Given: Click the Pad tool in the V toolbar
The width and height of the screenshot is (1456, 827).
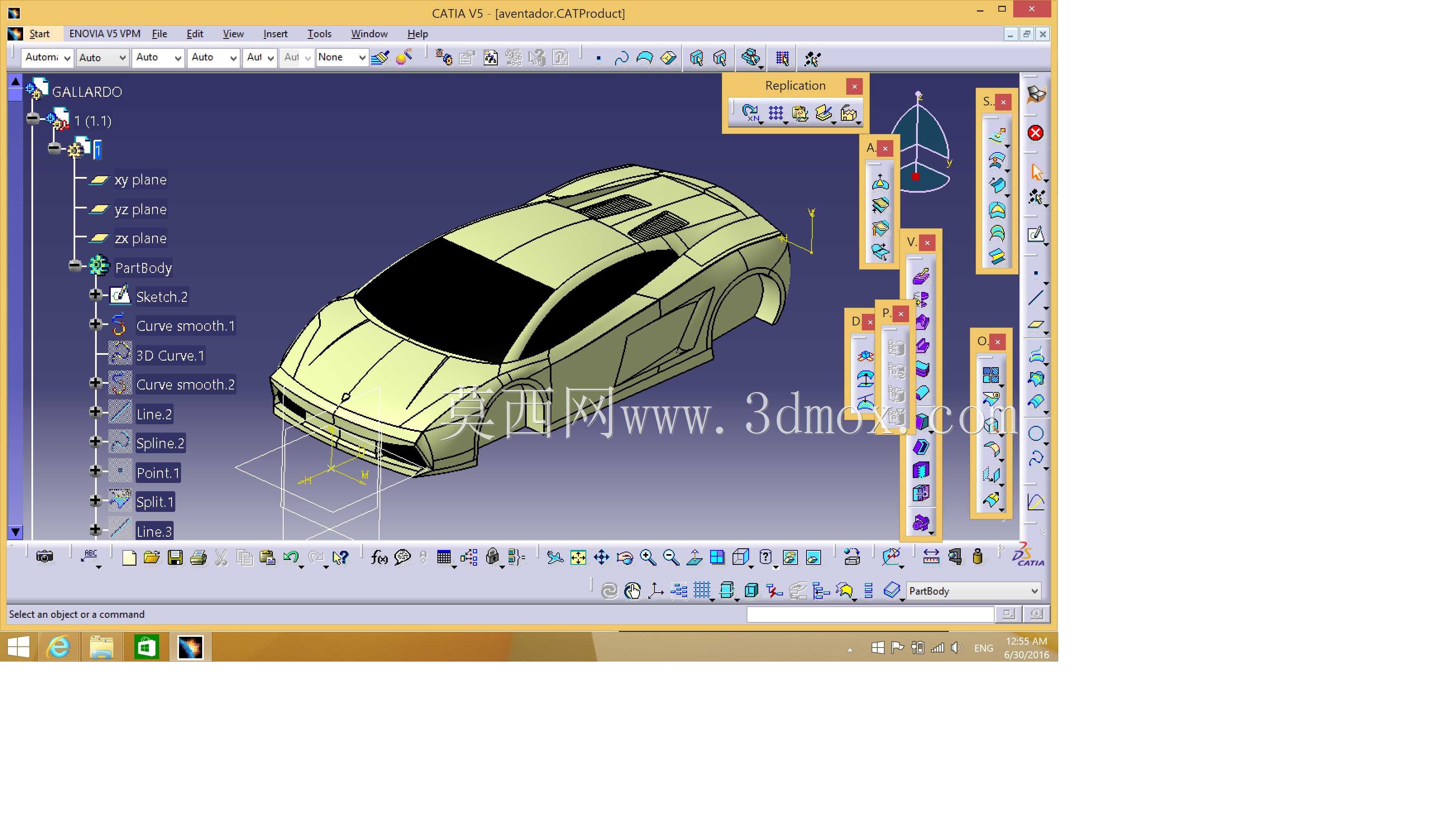Looking at the screenshot, I should (x=921, y=276).
